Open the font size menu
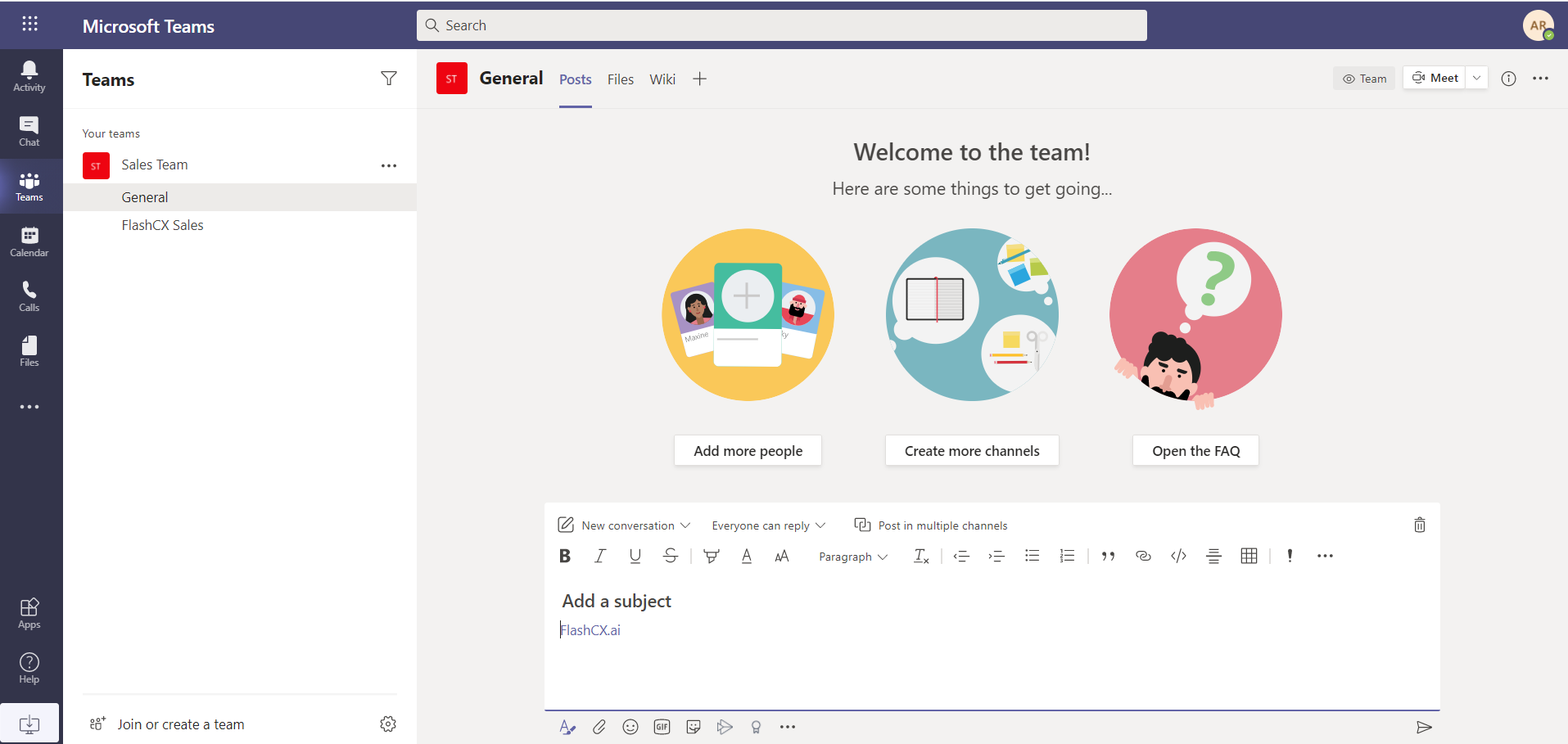 pos(782,556)
